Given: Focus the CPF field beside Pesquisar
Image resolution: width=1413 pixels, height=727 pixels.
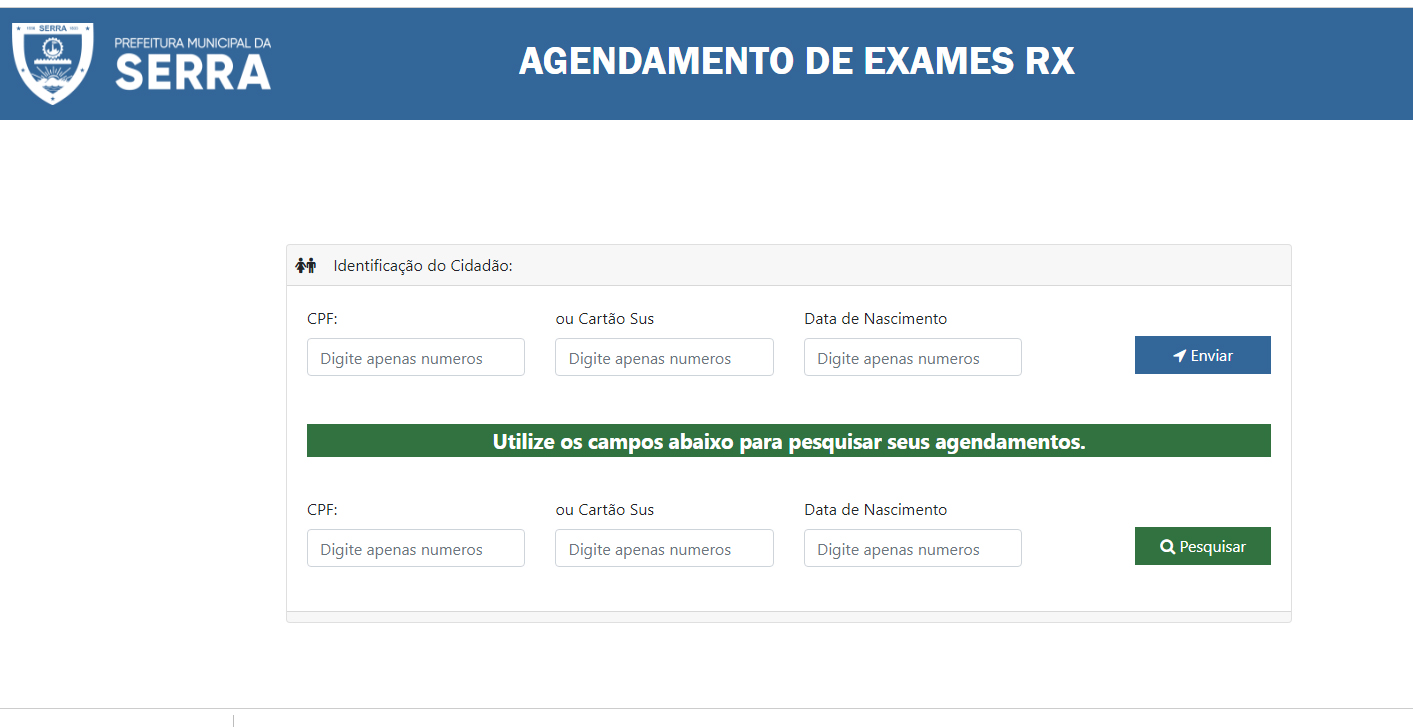Looking at the screenshot, I should (416, 548).
